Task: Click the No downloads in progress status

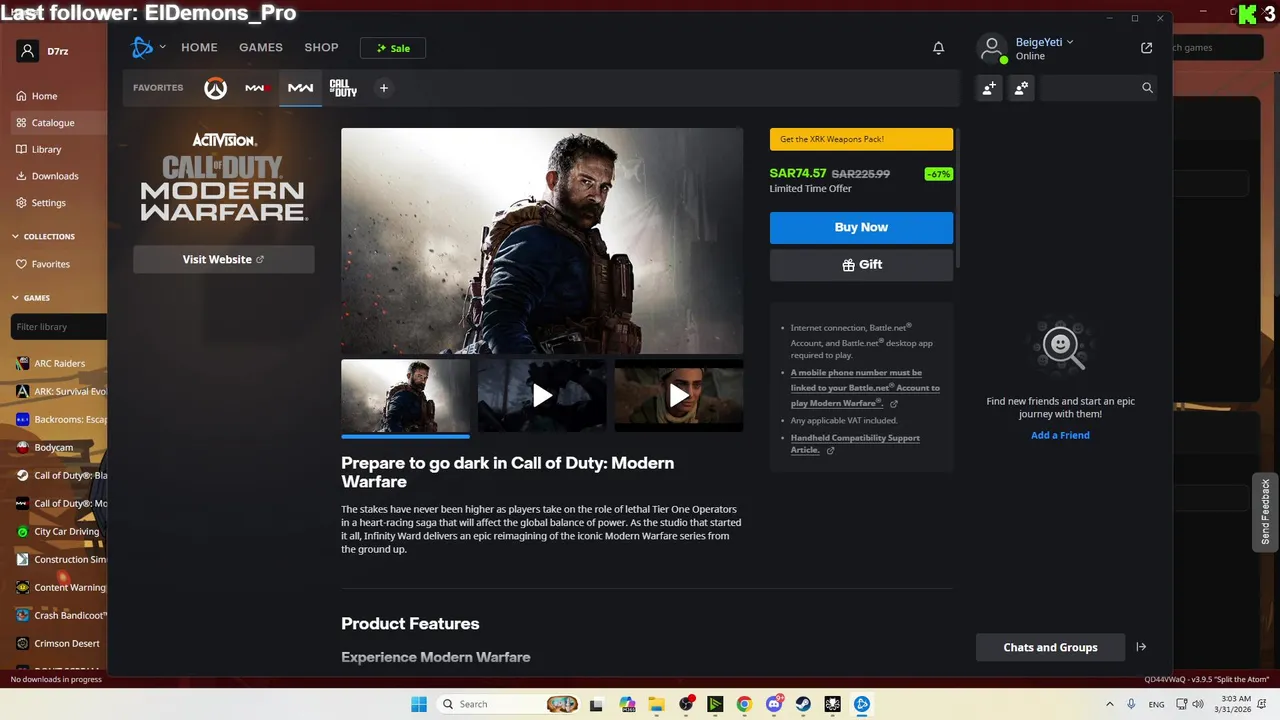Action: (x=56, y=680)
